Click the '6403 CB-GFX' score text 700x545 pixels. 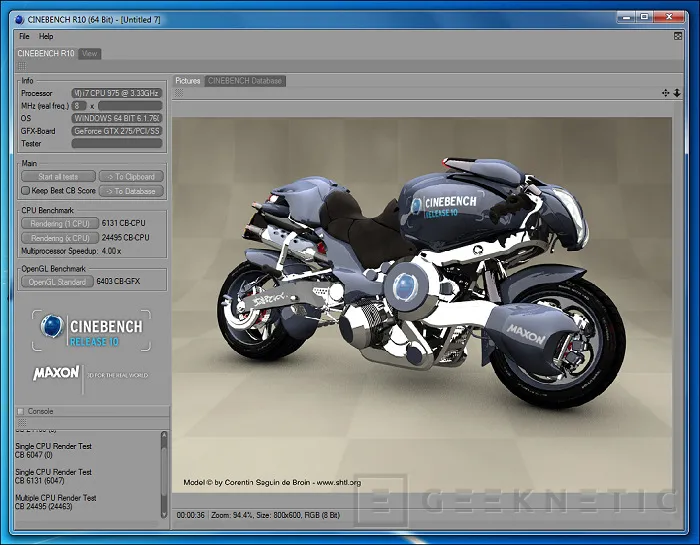pyautogui.click(x=118, y=282)
